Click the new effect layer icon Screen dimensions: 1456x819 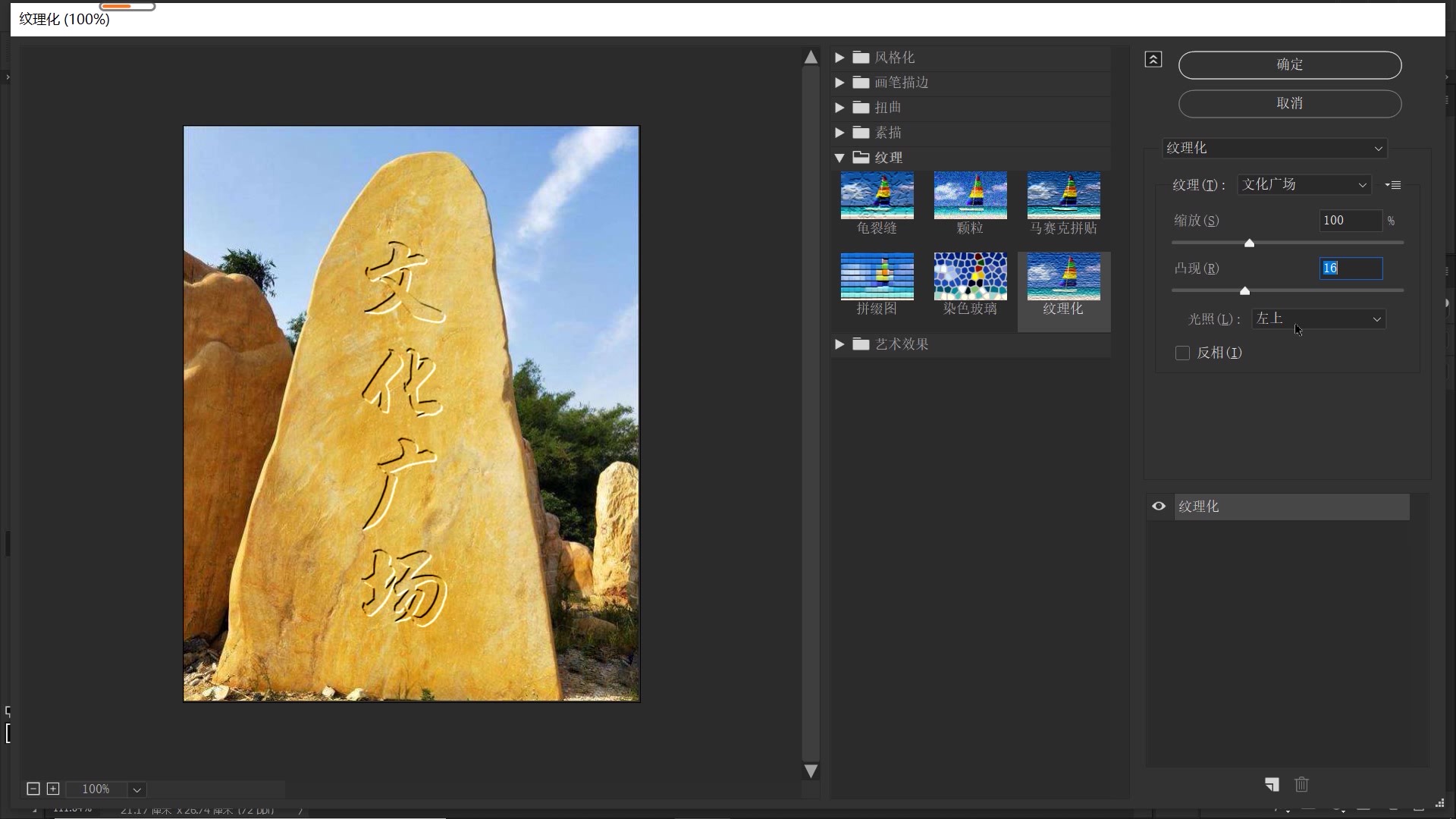tap(1272, 785)
